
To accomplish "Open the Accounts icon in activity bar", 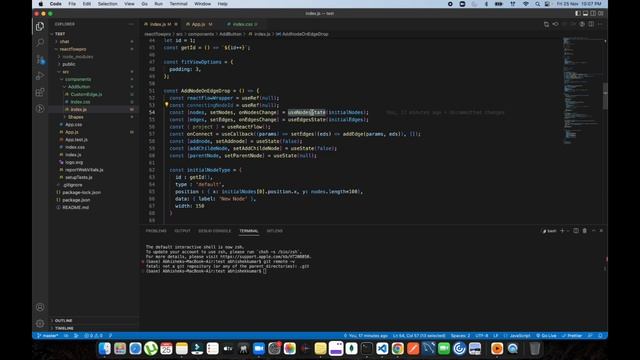I will coord(40,307).
